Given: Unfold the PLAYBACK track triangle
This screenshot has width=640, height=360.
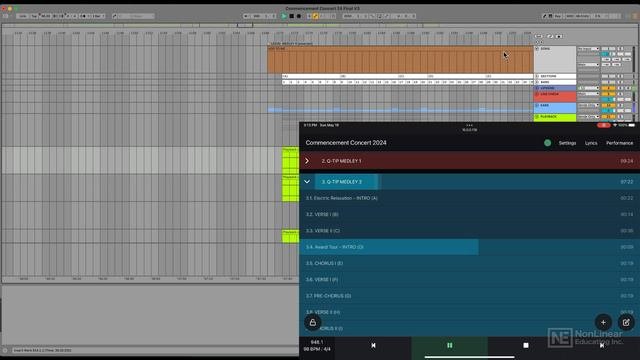Looking at the screenshot, I should [x=537, y=117].
